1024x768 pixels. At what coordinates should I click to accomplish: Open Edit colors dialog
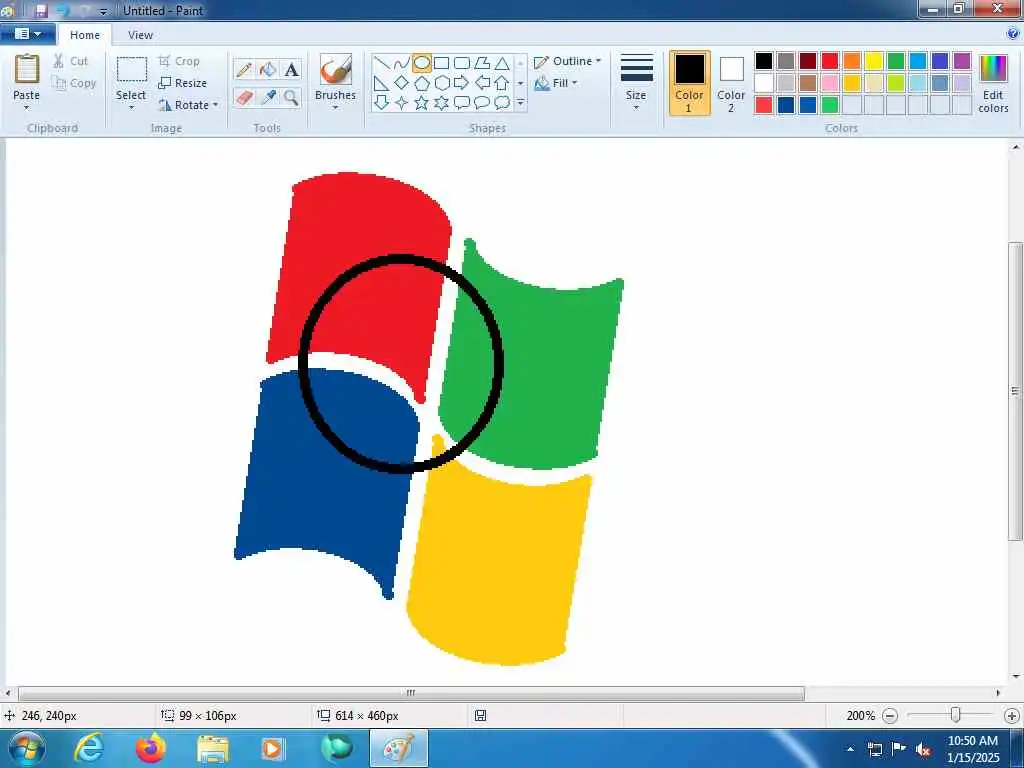[x=993, y=83]
